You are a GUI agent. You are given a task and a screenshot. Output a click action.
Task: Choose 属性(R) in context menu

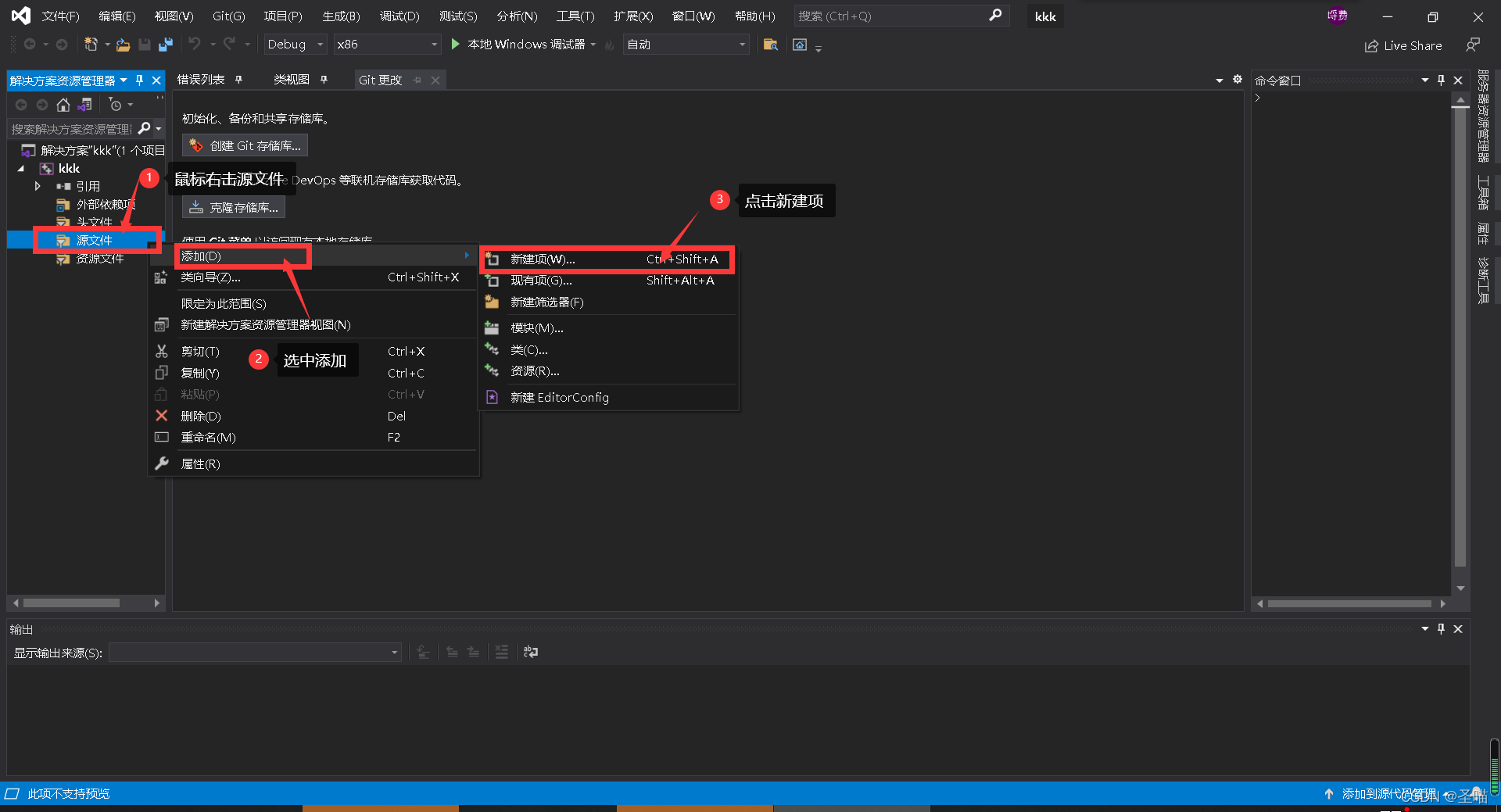click(313, 464)
